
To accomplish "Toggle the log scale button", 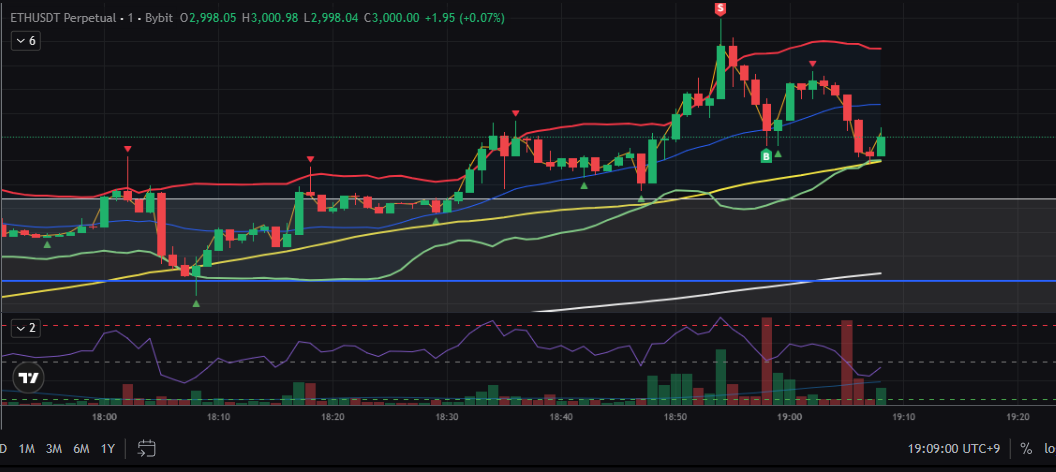I will tap(1049, 449).
